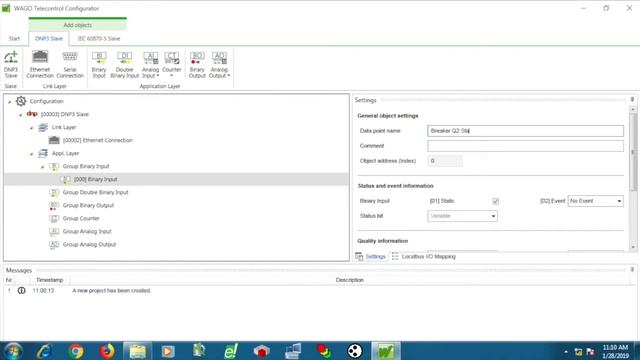Collapse the Appl. Layer node

[x=32, y=154]
